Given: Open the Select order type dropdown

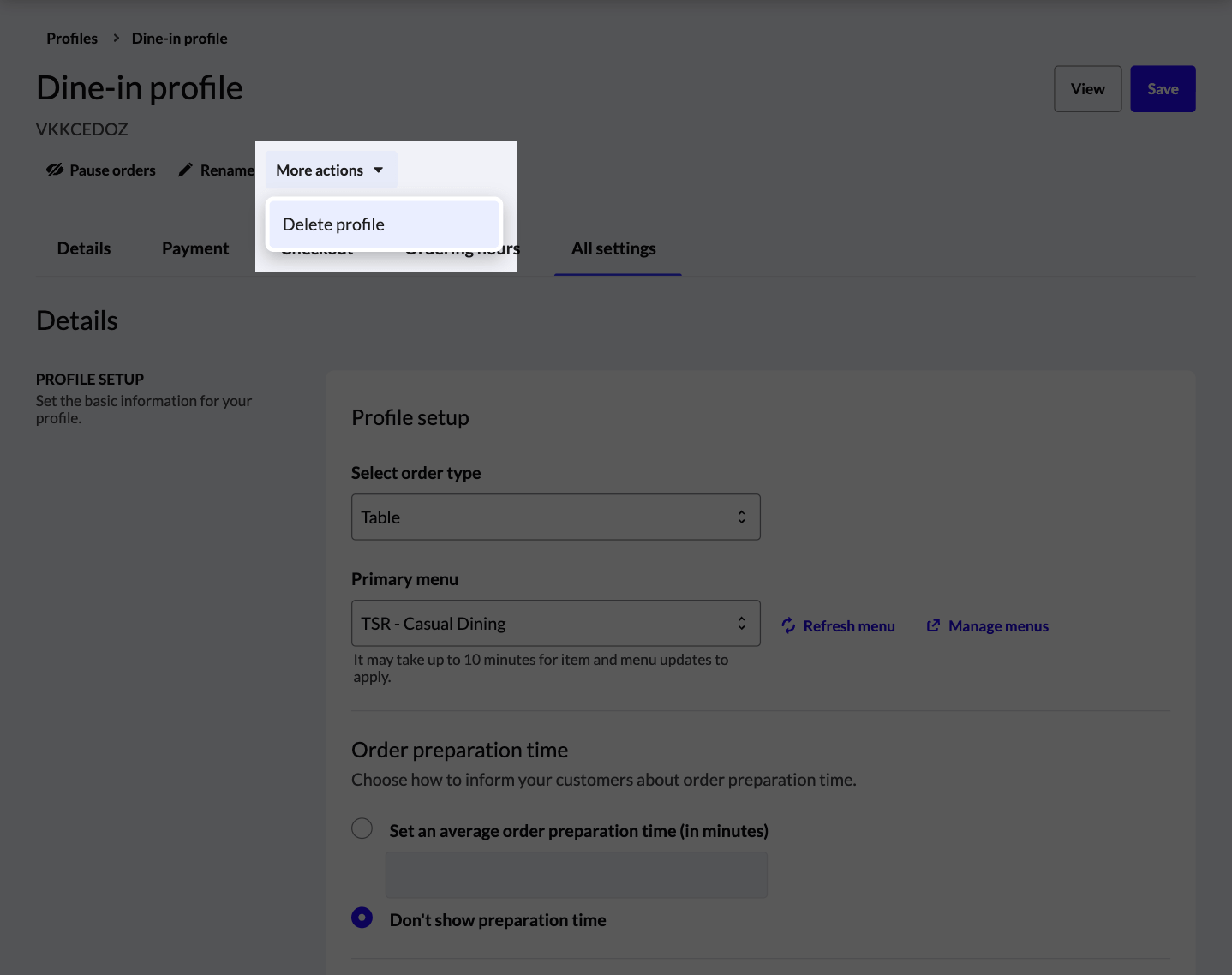Looking at the screenshot, I should click(x=555, y=517).
